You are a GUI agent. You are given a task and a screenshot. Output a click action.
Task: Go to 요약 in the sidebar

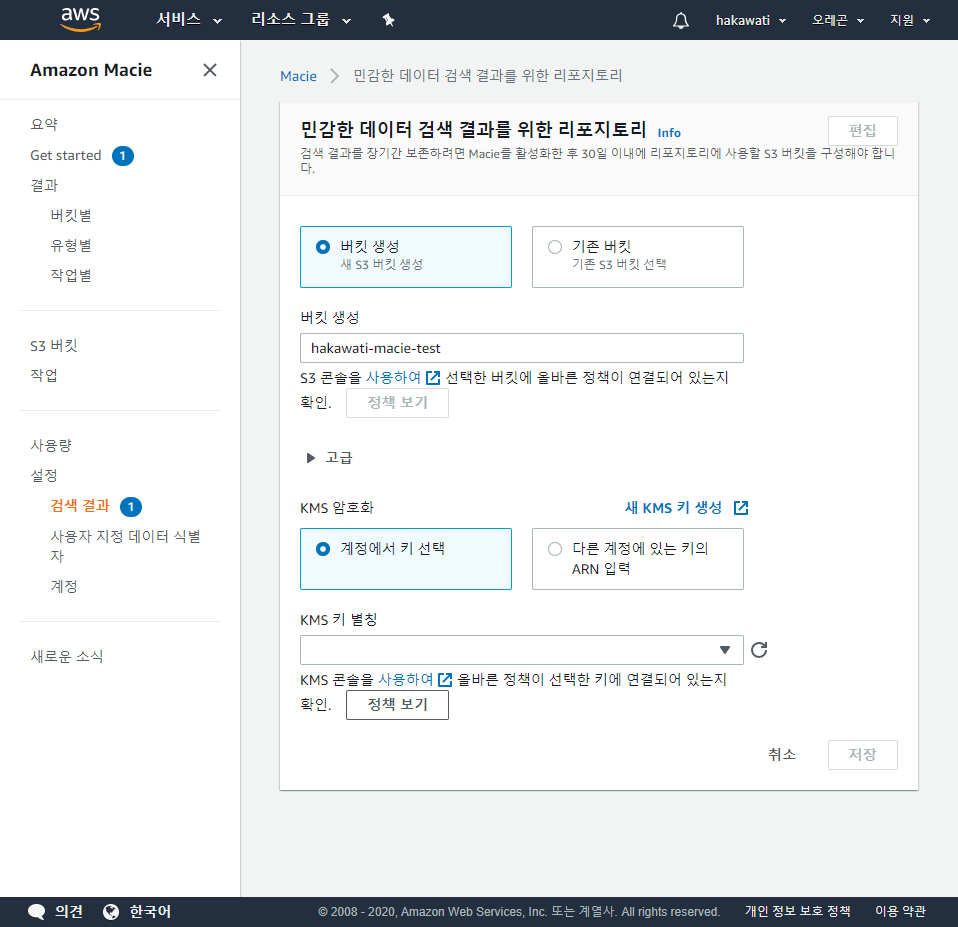pyautogui.click(x=44, y=125)
